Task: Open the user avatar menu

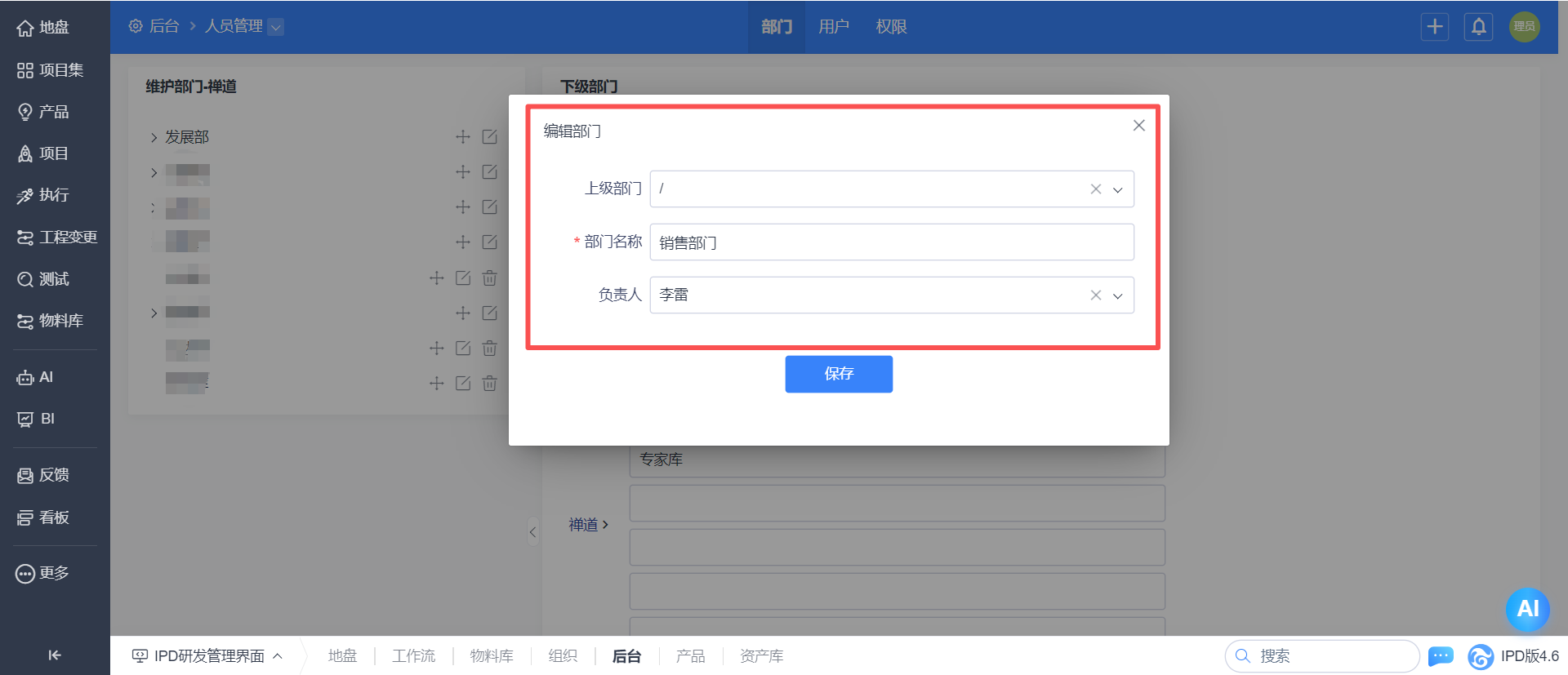Action: 1524,27
